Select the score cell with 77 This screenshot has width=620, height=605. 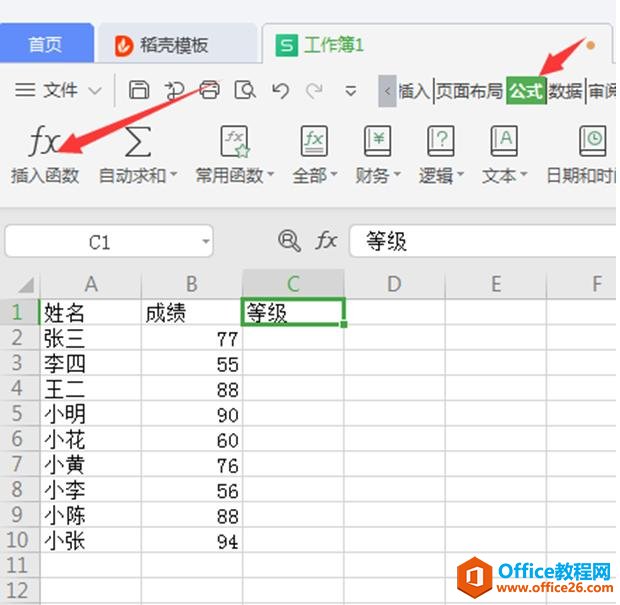tap(192, 338)
